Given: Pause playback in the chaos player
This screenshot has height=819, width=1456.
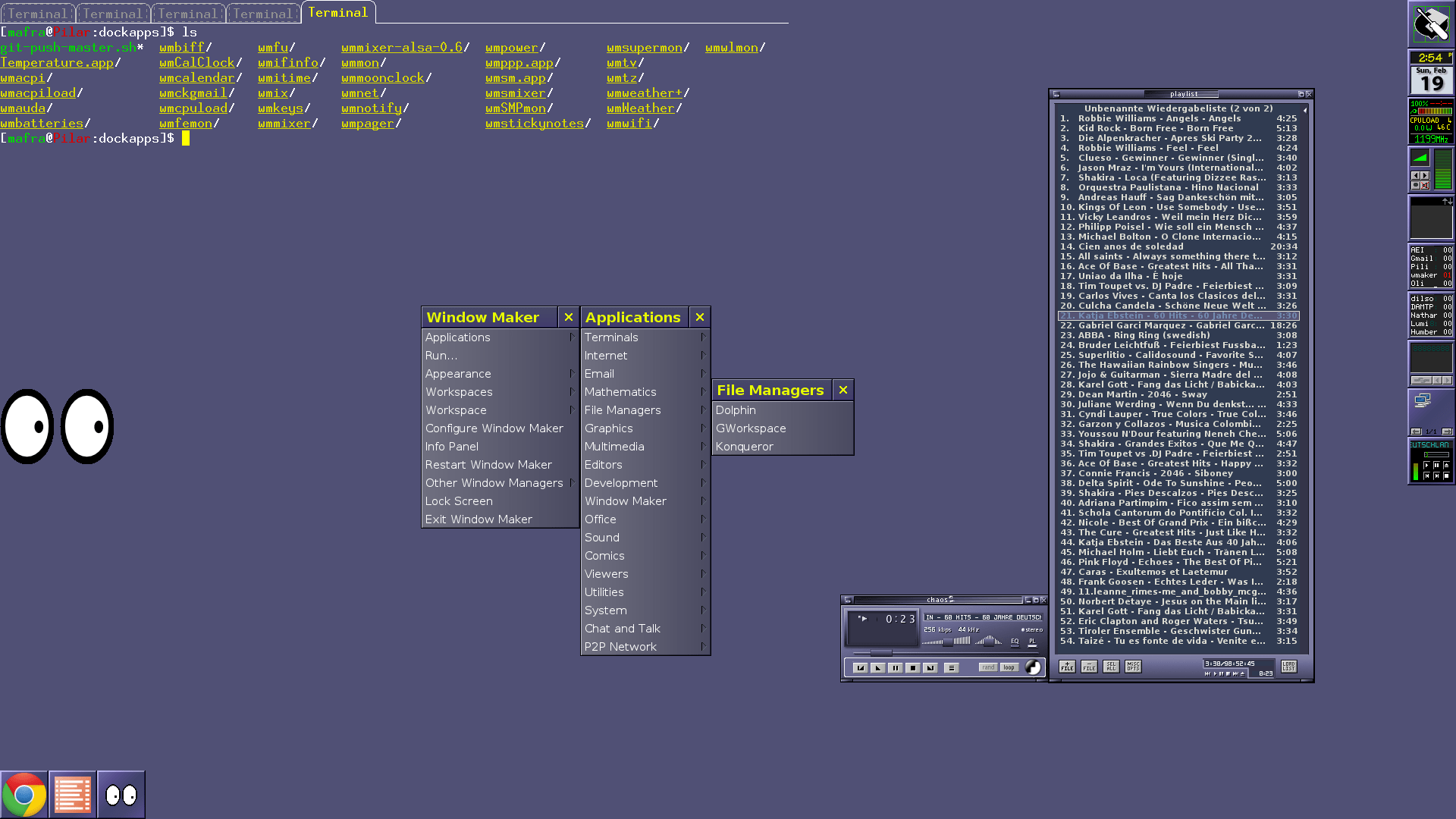Looking at the screenshot, I should click(x=895, y=668).
